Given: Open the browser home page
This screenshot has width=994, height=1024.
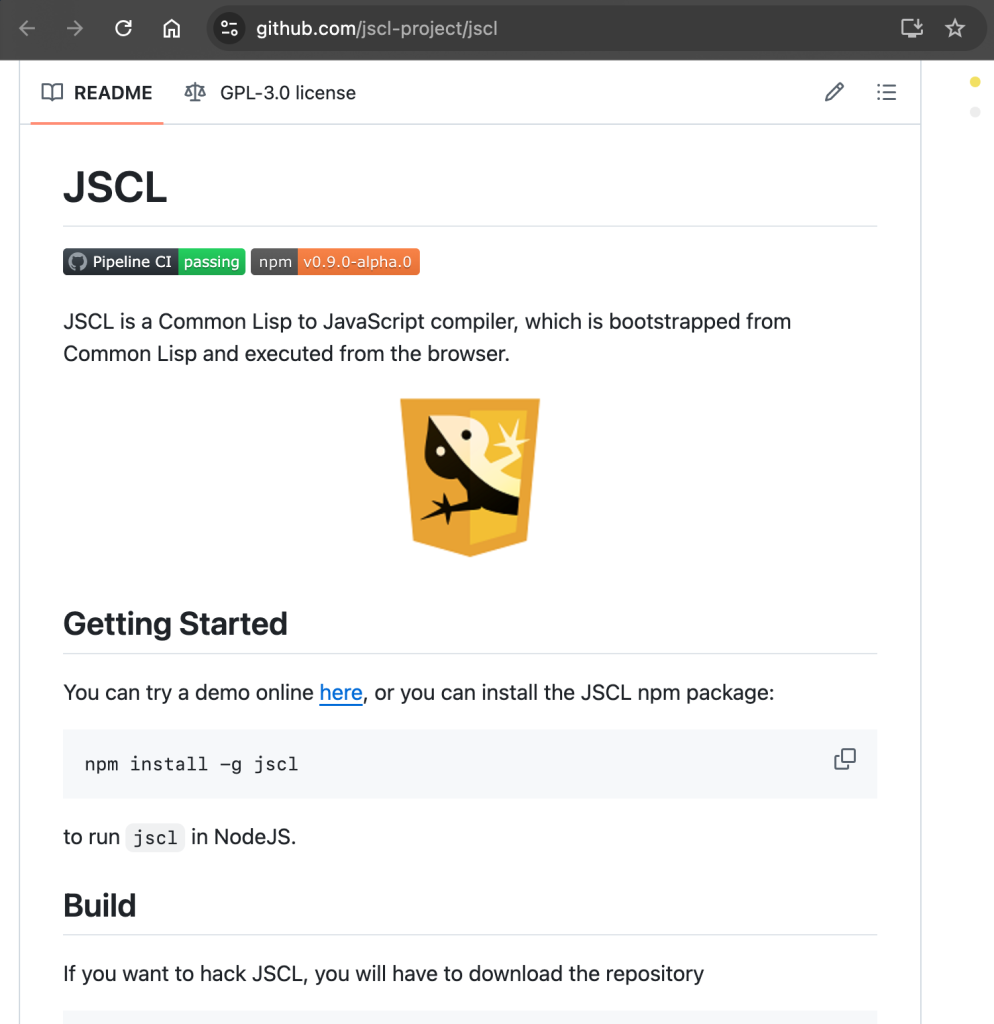Looking at the screenshot, I should coord(171,28).
